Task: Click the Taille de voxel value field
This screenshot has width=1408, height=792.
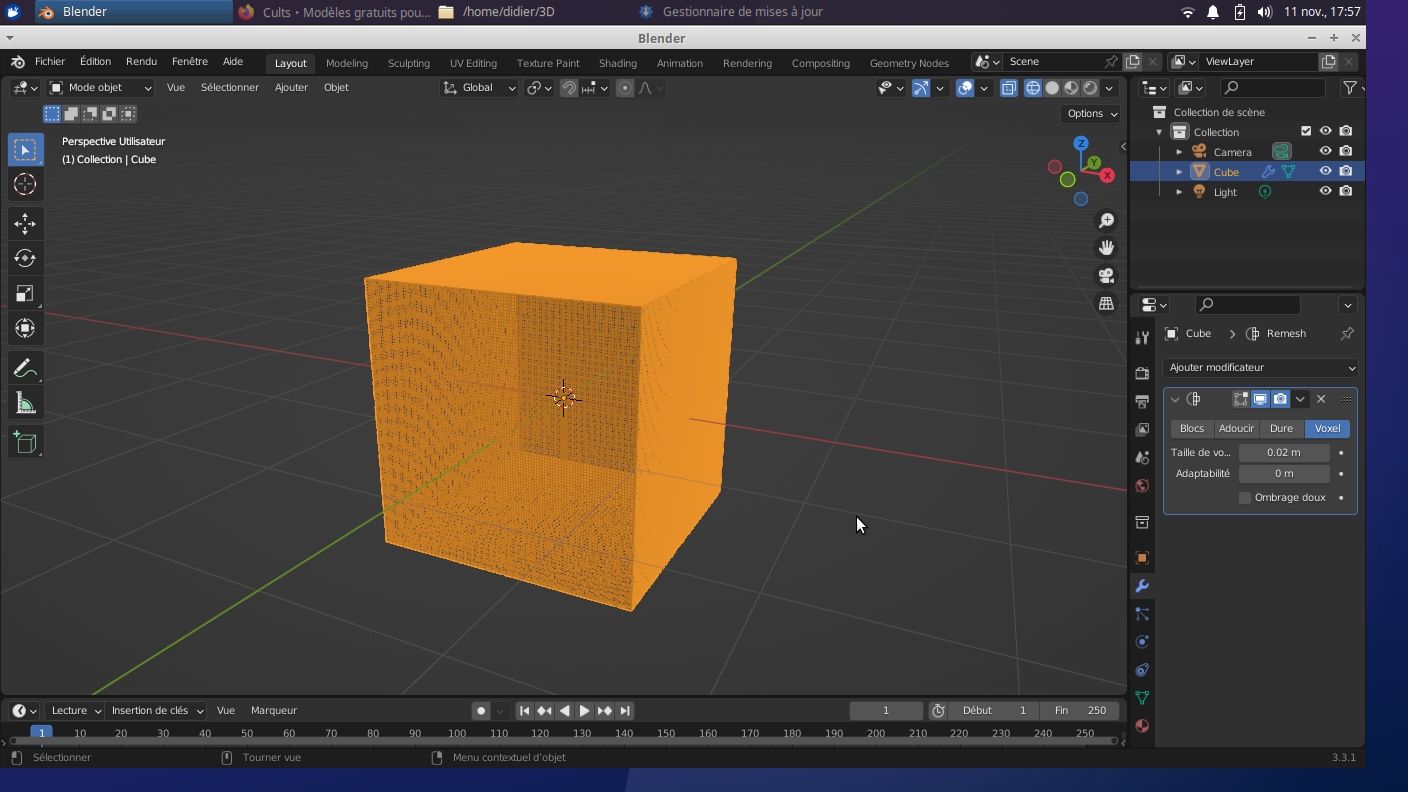Action: point(1283,453)
